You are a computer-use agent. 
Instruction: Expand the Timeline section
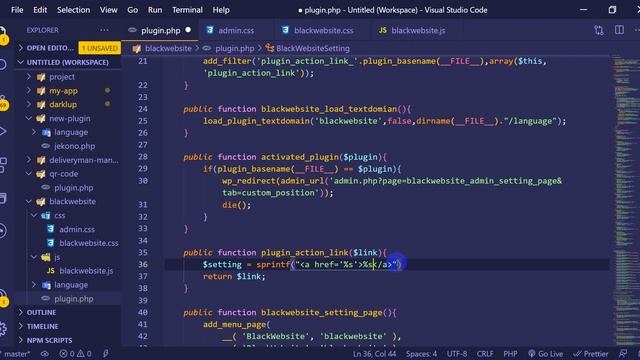42,326
